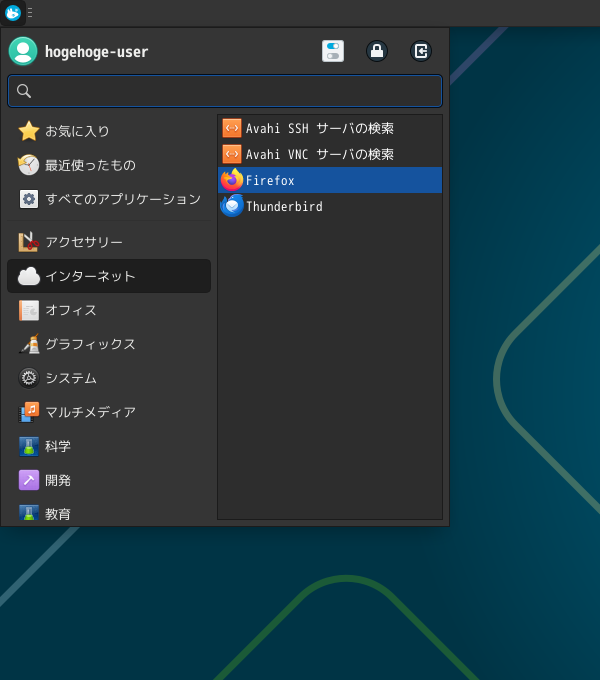The height and width of the screenshot is (680, 600).
Task: Open the アクセサリー category
Action: point(109,242)
